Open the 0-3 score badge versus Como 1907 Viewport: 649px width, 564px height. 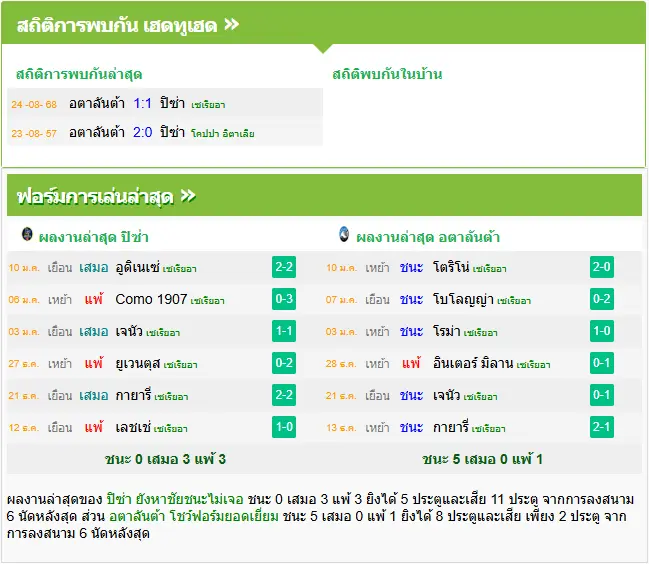point(284,299)
